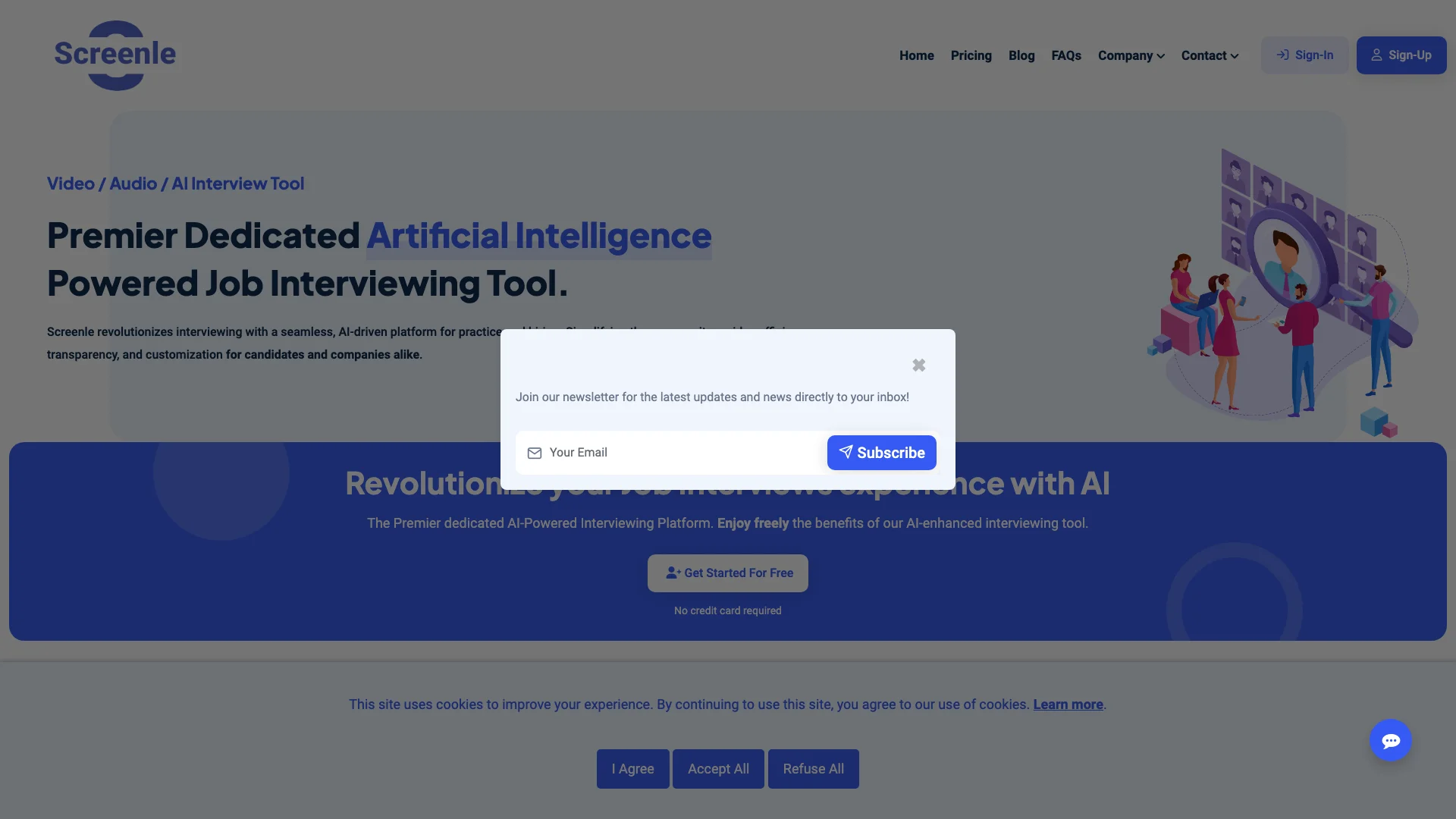Image resolution: width=1456 pixels, height=819 pixels.
Task: Click the Sign-Up button
Action: click(1401, 55)
